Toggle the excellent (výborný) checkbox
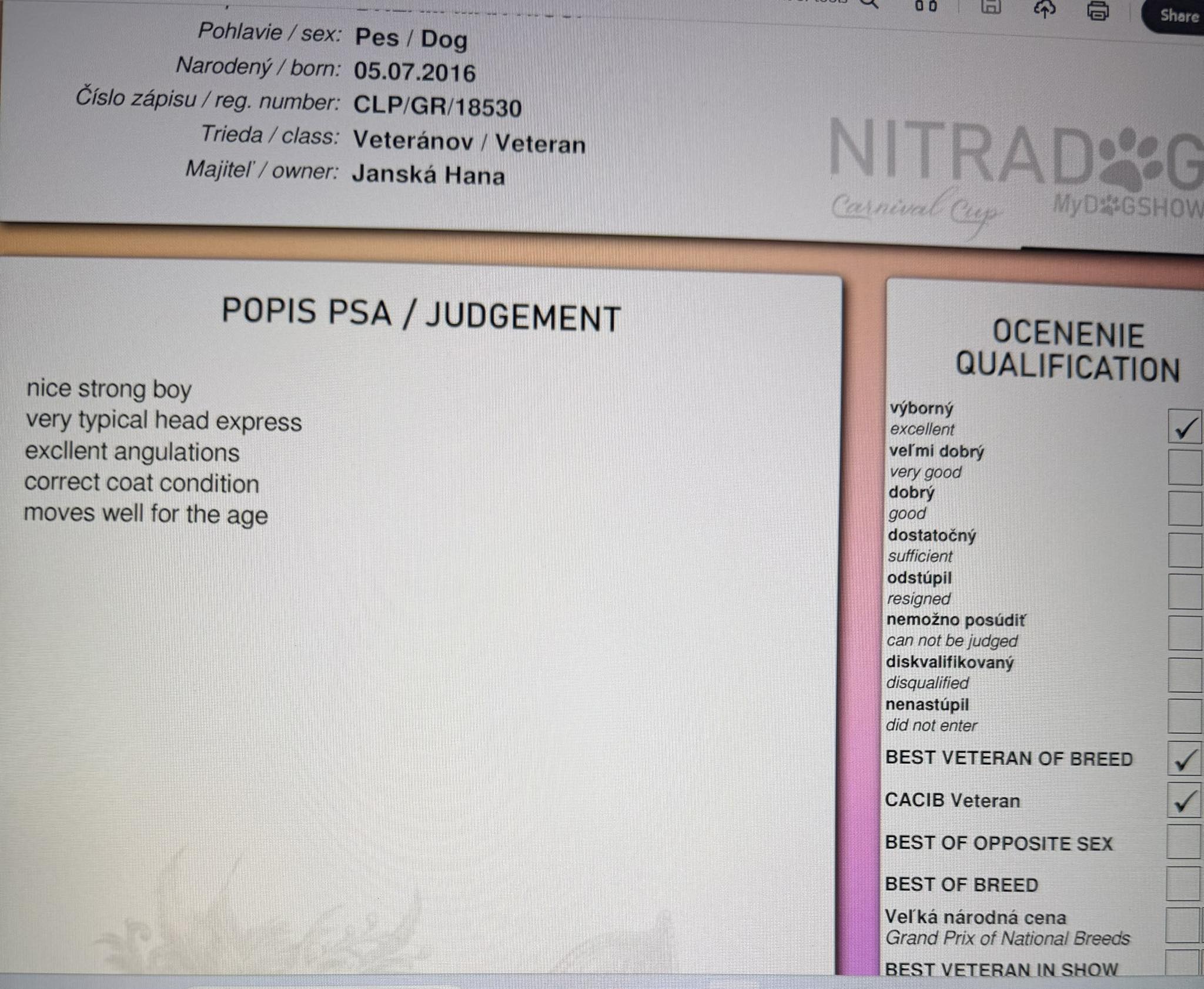Viewport: 1204px width, 989px height. 1185,427
